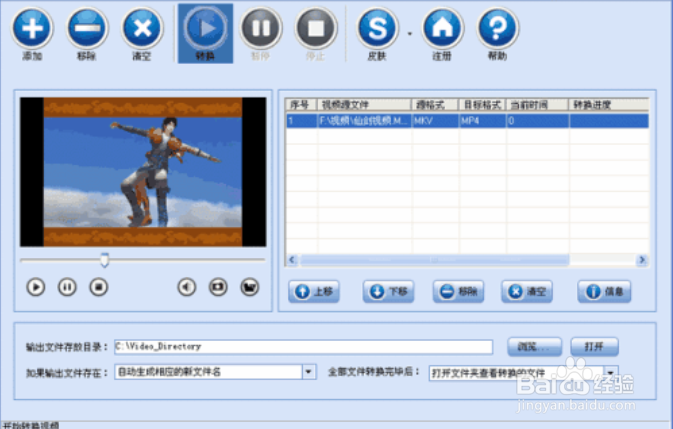Click the 视频源文件 column header
This screenshot has height=429, width=673.
tap(364, 105)
